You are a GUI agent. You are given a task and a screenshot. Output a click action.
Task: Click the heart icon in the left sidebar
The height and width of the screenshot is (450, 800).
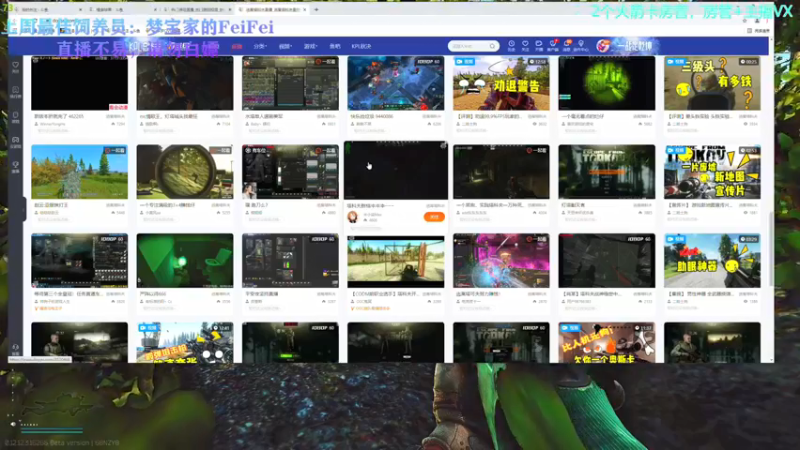tap(16, 67)
